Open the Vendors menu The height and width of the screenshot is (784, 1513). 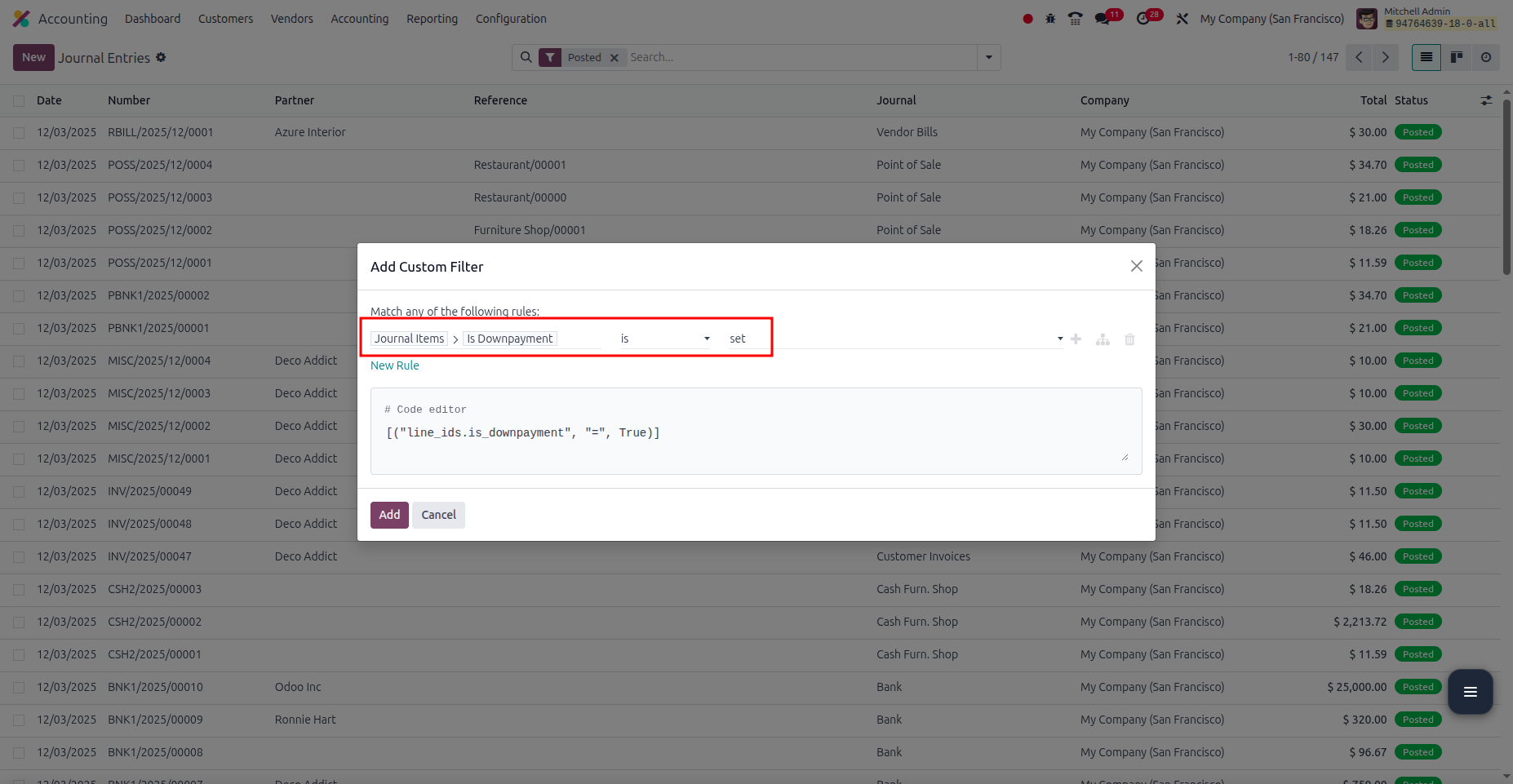[x=291, y=19]
